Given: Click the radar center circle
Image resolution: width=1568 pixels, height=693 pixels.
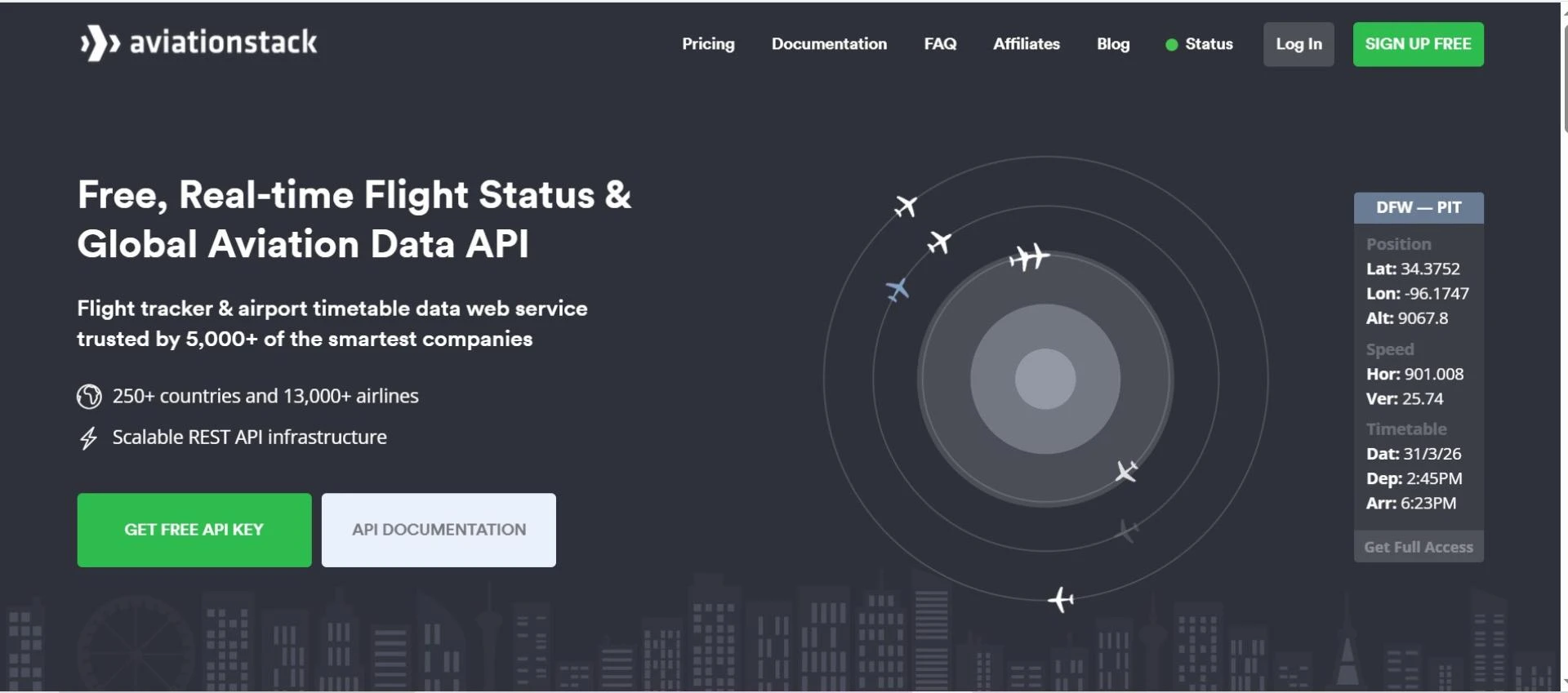Looking at the screenshot, I should coord(1045,379).
